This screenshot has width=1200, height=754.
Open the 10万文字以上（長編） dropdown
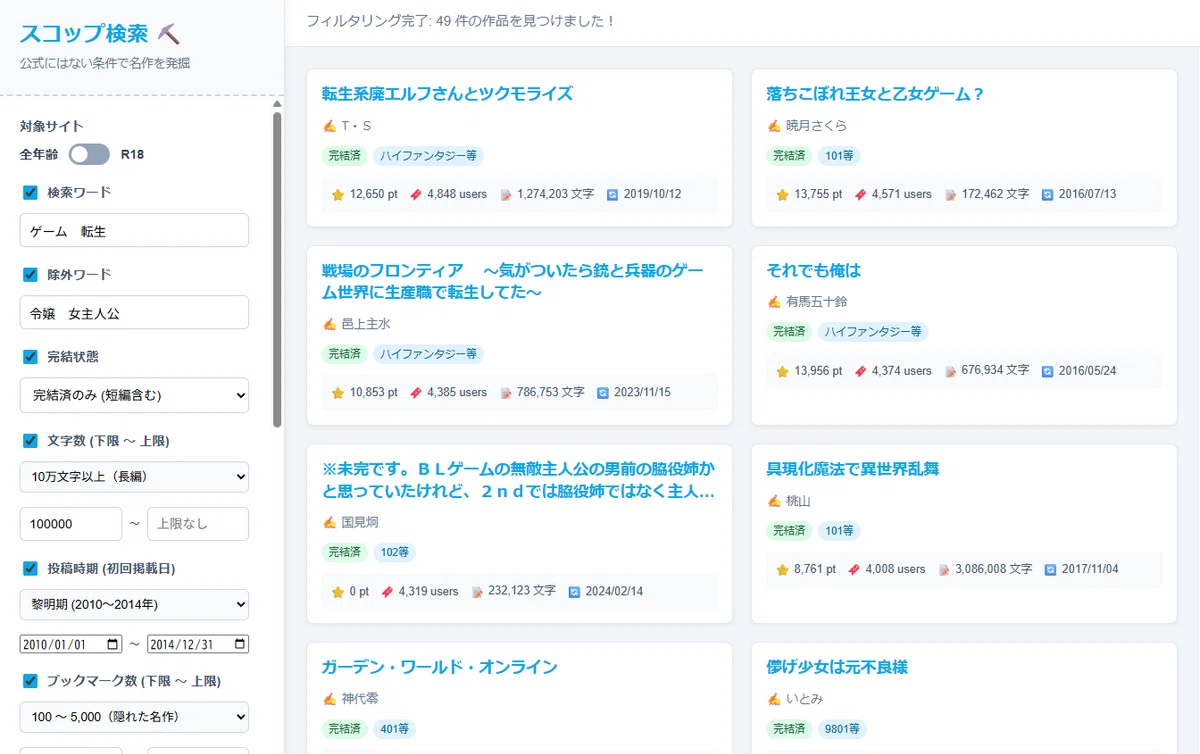click(134, 477)
